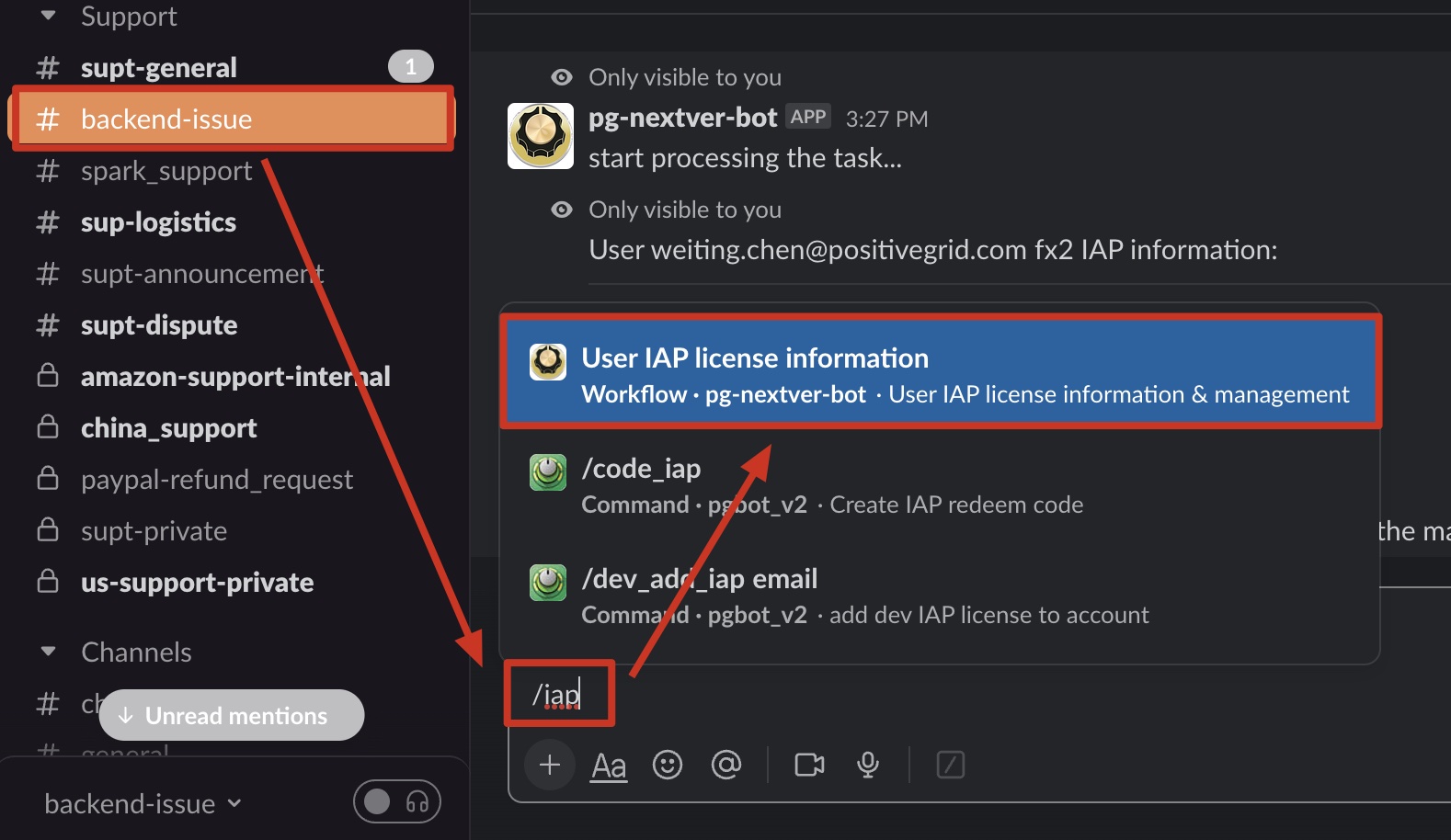Click the eye icon above the IAP information message

(561, 210)
